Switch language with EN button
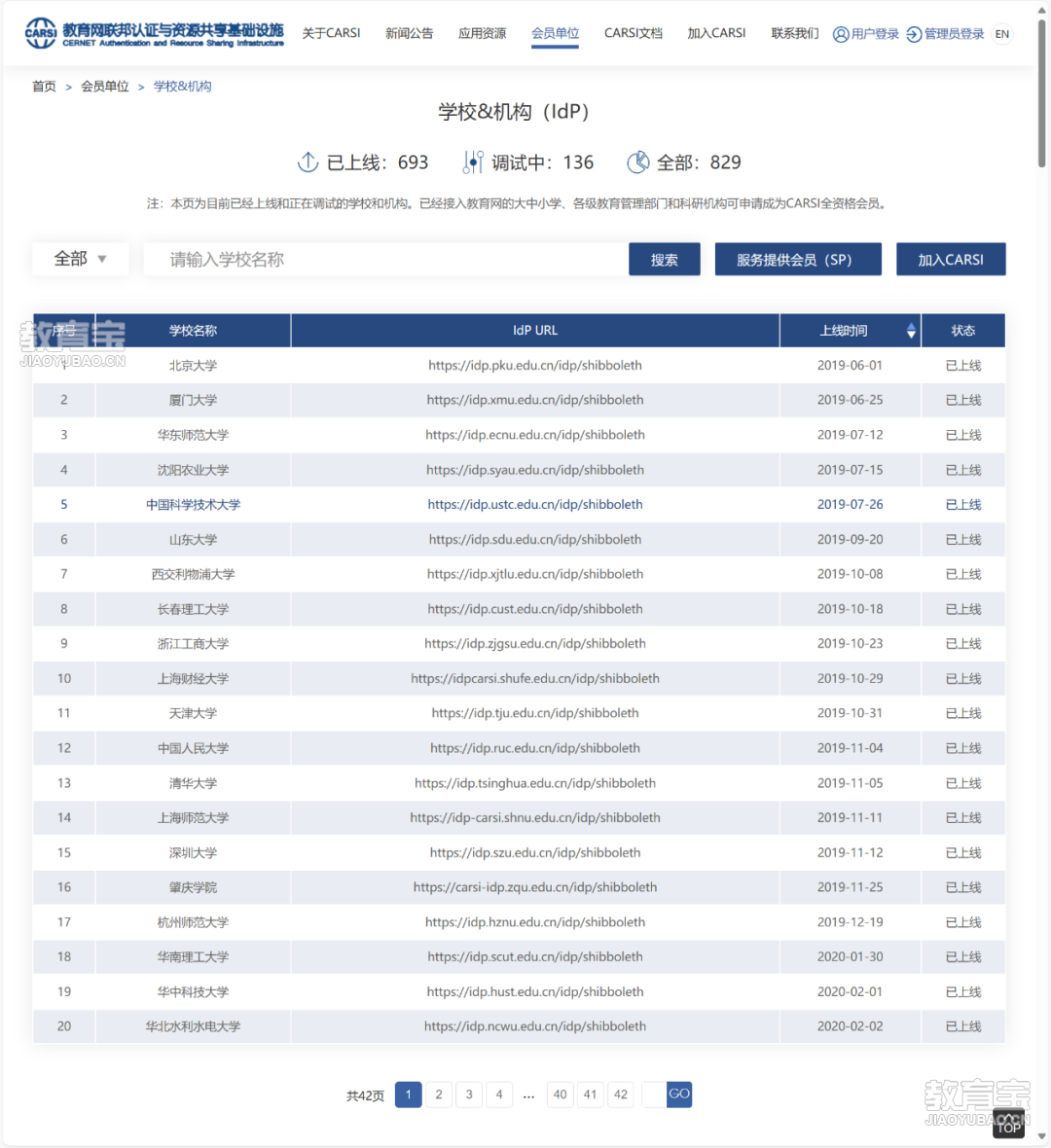1051x1148 pixels. click(x=1002, y=34)
